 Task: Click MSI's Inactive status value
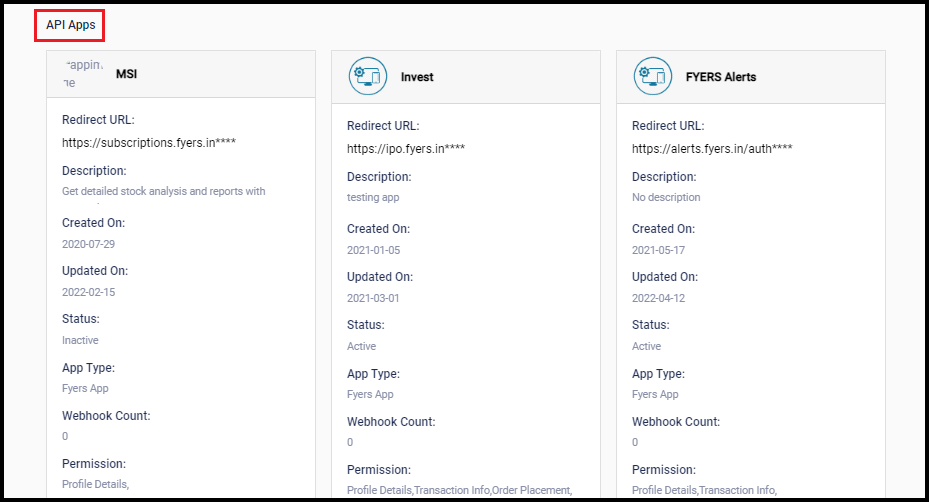80,340
